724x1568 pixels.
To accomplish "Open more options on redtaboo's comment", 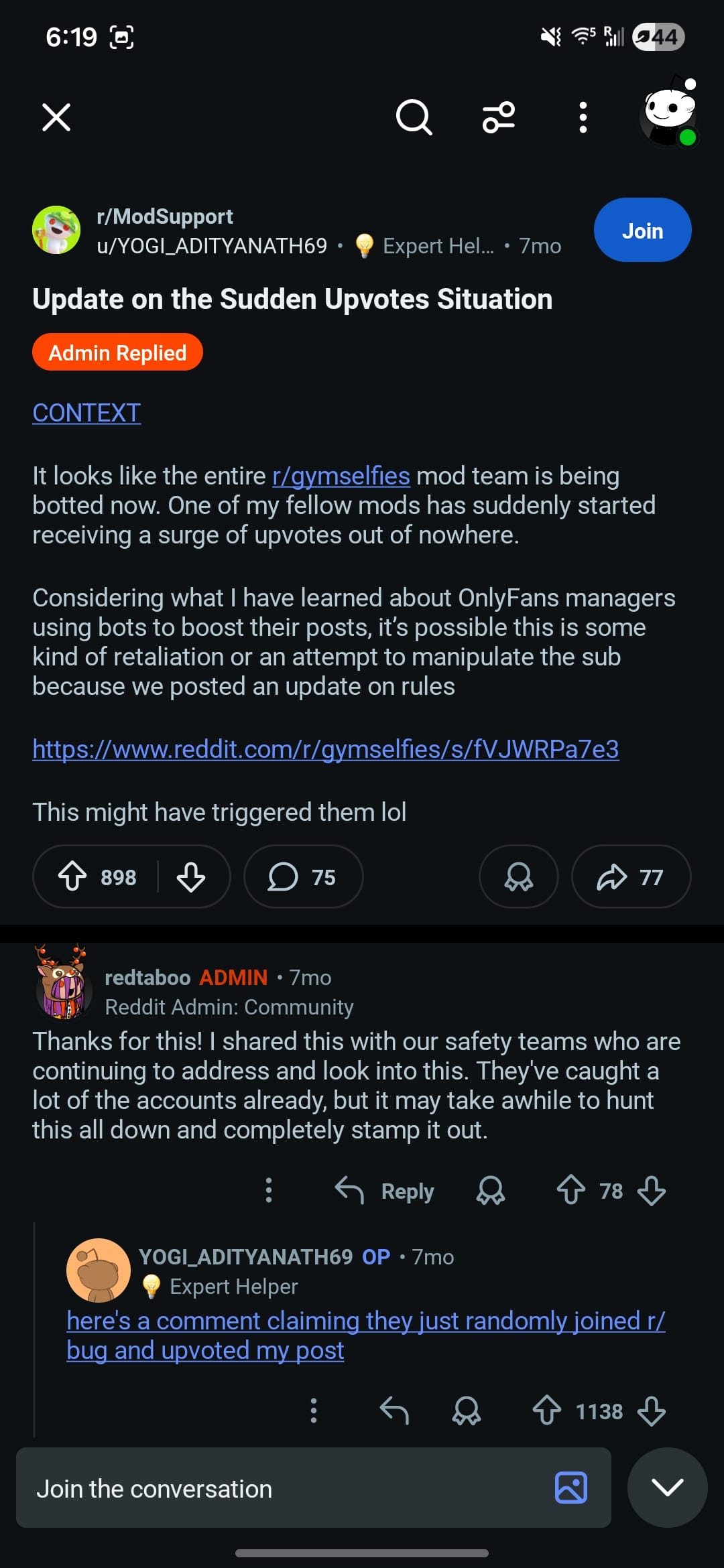I will [x=269, y=1191].
